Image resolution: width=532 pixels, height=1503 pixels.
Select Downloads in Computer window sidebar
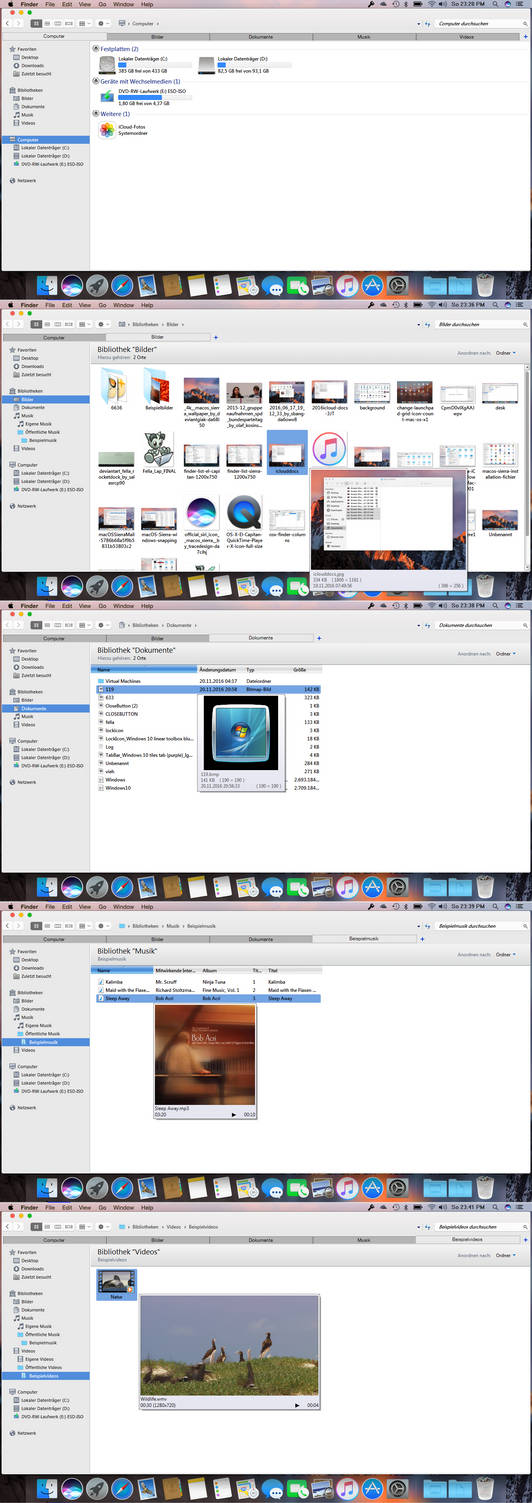(32, 65)
